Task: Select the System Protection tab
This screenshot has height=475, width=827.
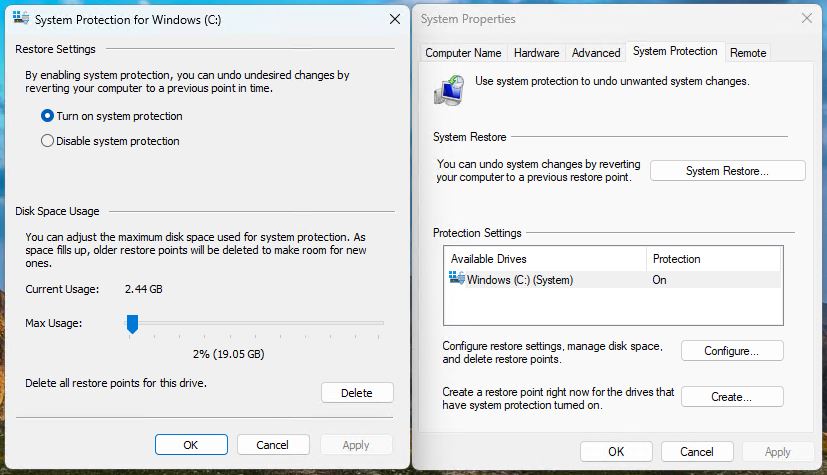Action: pyautogui.click(x=675, y=51)
